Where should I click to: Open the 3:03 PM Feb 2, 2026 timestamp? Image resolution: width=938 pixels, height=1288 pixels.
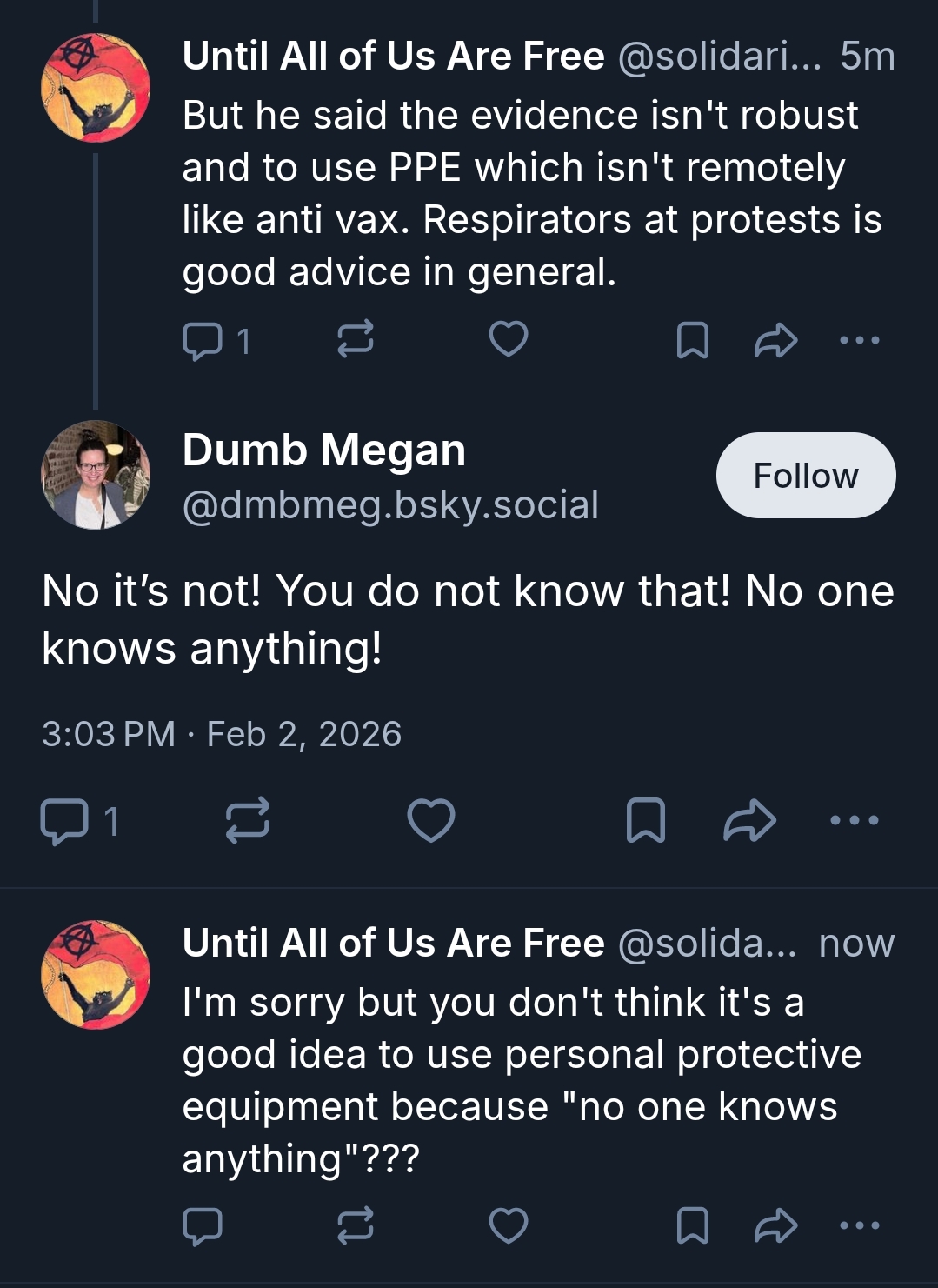coord(222,735)
